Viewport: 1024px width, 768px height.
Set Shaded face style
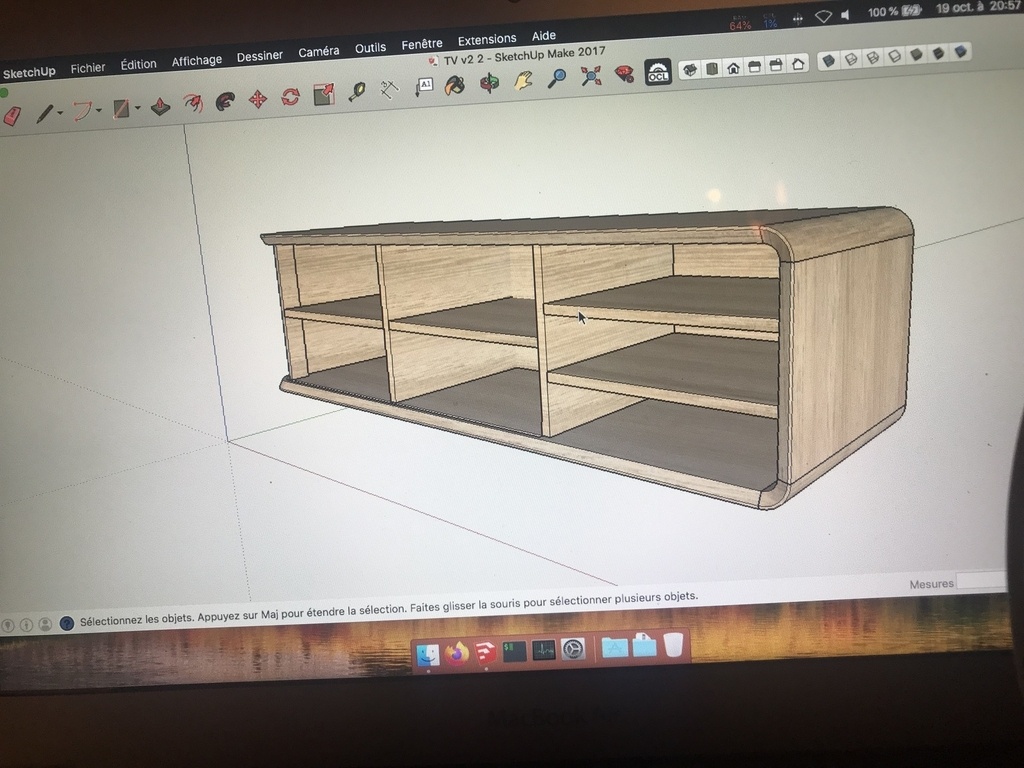tap(917, 54)
